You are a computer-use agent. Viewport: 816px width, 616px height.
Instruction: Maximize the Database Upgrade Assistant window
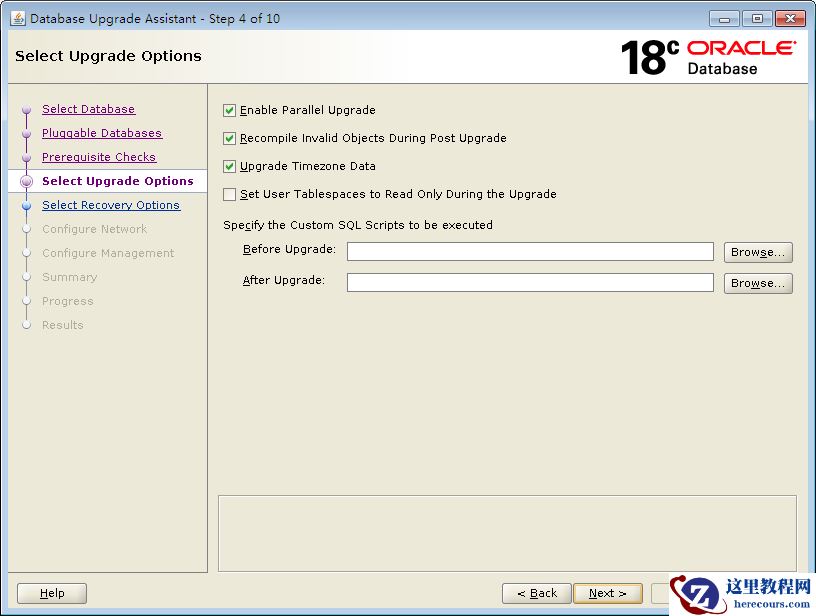(x=757, y=19)
